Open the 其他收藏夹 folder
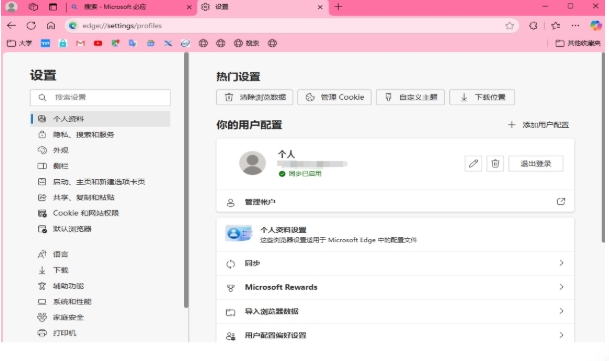This screenshot has width=609, height=361. [x=578, y=43]
